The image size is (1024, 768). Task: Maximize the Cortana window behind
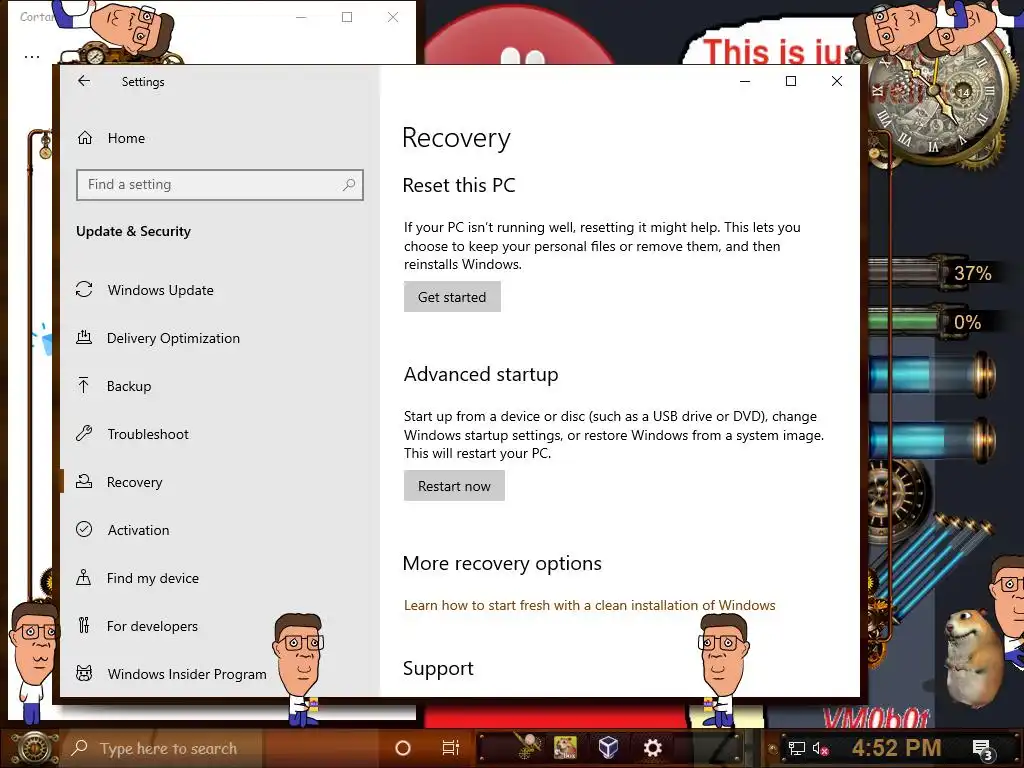(347, 18)
